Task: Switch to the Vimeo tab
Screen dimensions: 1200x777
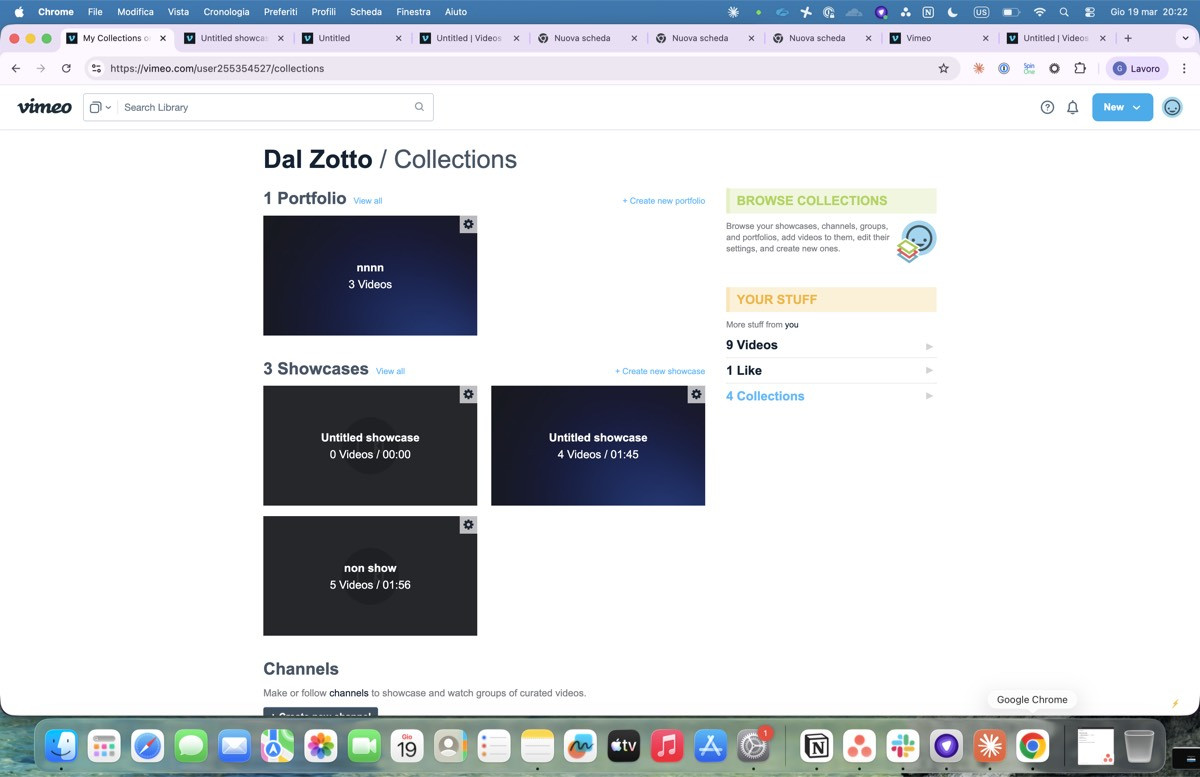Action: point(940,38)
